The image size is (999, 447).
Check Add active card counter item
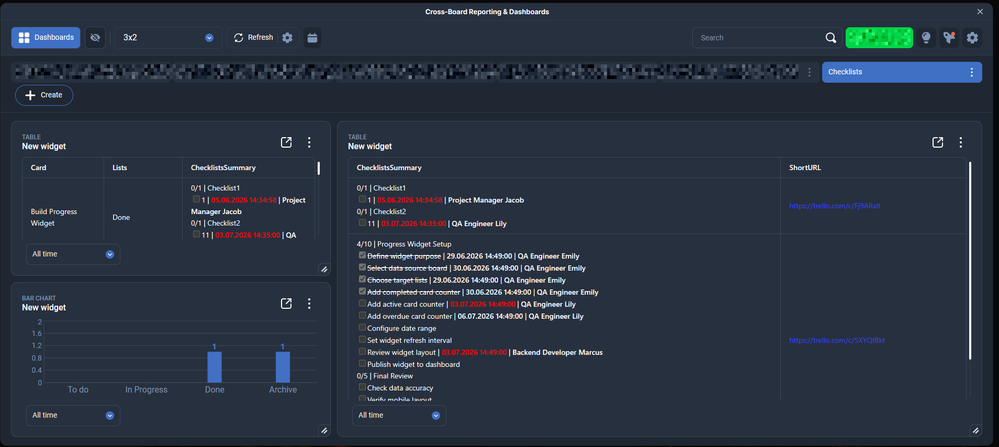[363, 304]
